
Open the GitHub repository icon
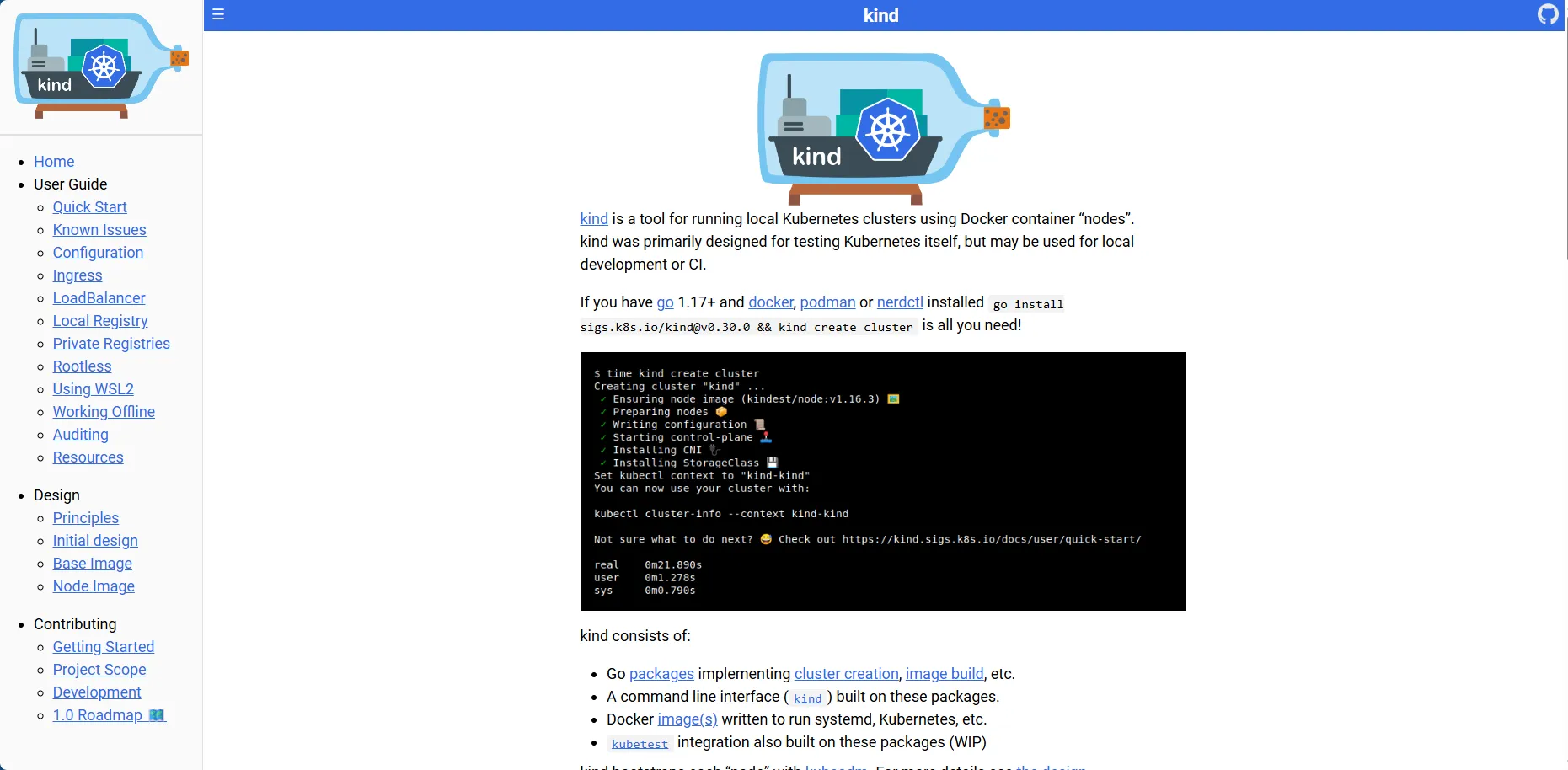[1549, 14]
